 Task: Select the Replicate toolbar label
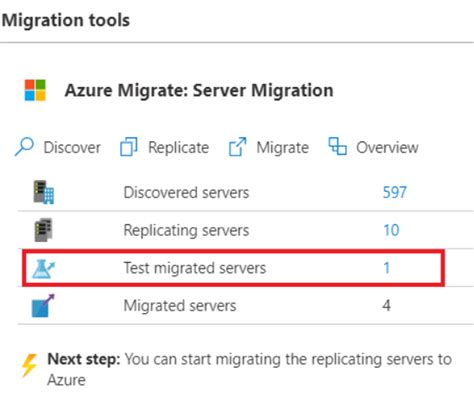[x=179, y=147]
